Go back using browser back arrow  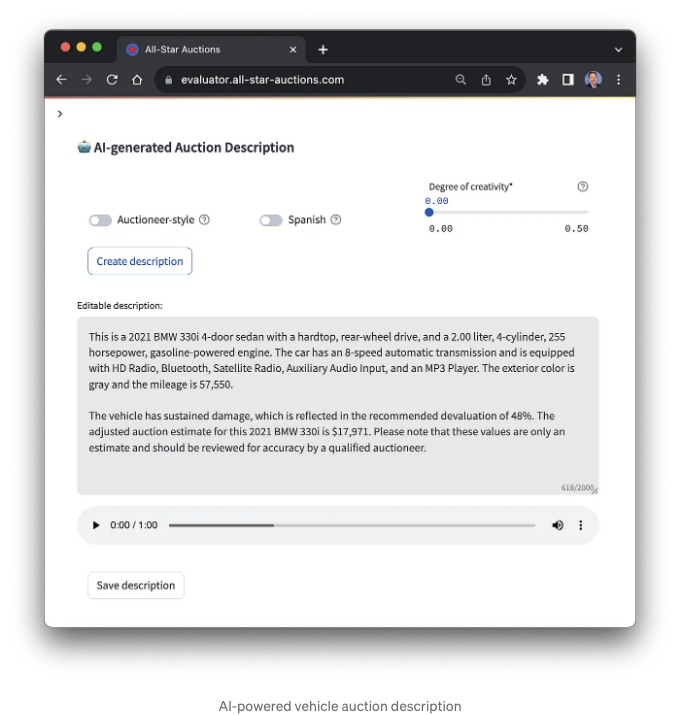(62, 80)
